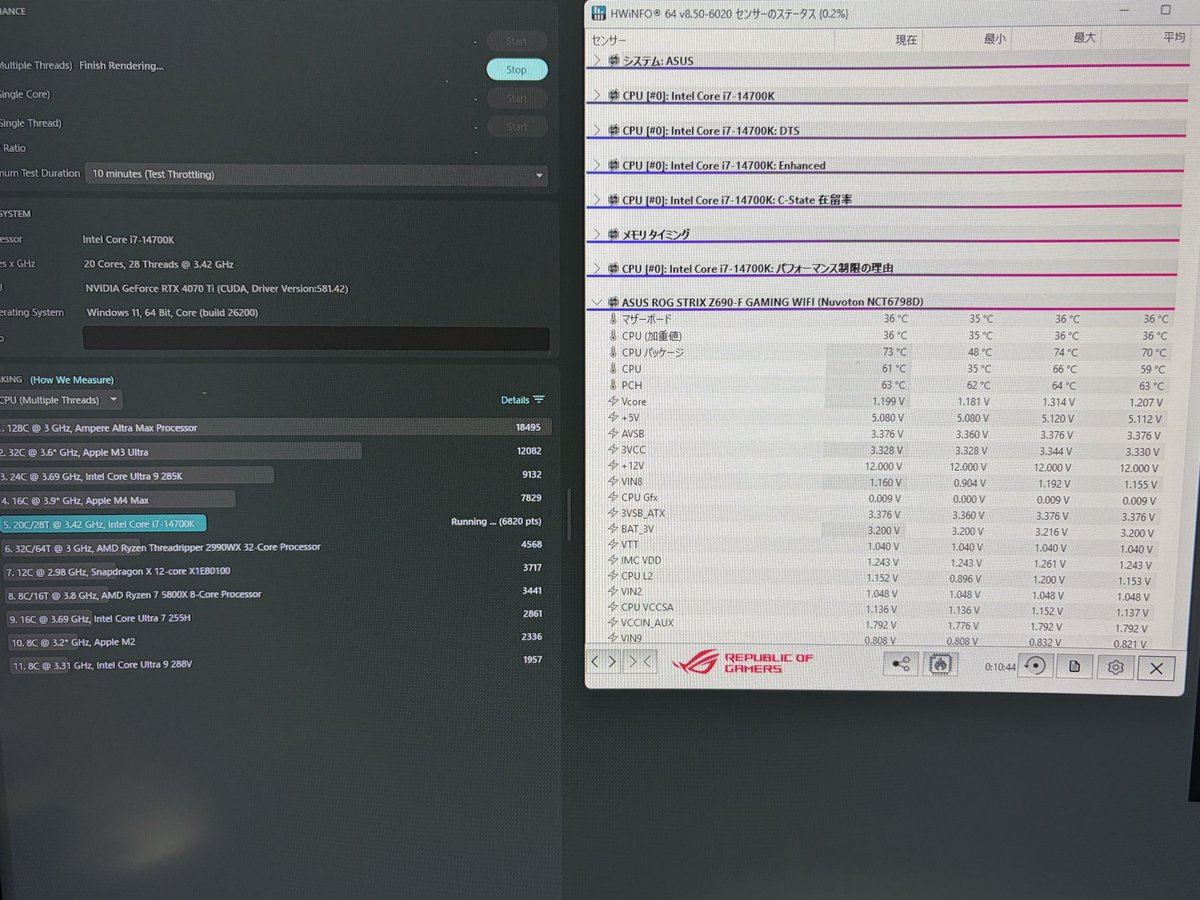
Task: Select the BAT_3V sensor row
Action: point(884,529)
